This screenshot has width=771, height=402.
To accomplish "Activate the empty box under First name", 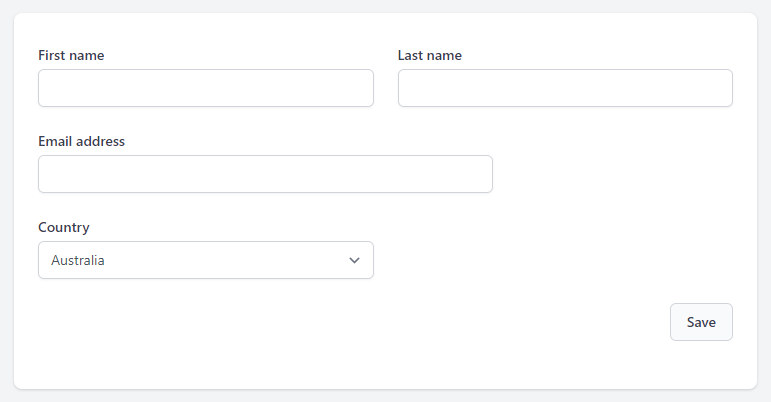I will click(206, 88).
